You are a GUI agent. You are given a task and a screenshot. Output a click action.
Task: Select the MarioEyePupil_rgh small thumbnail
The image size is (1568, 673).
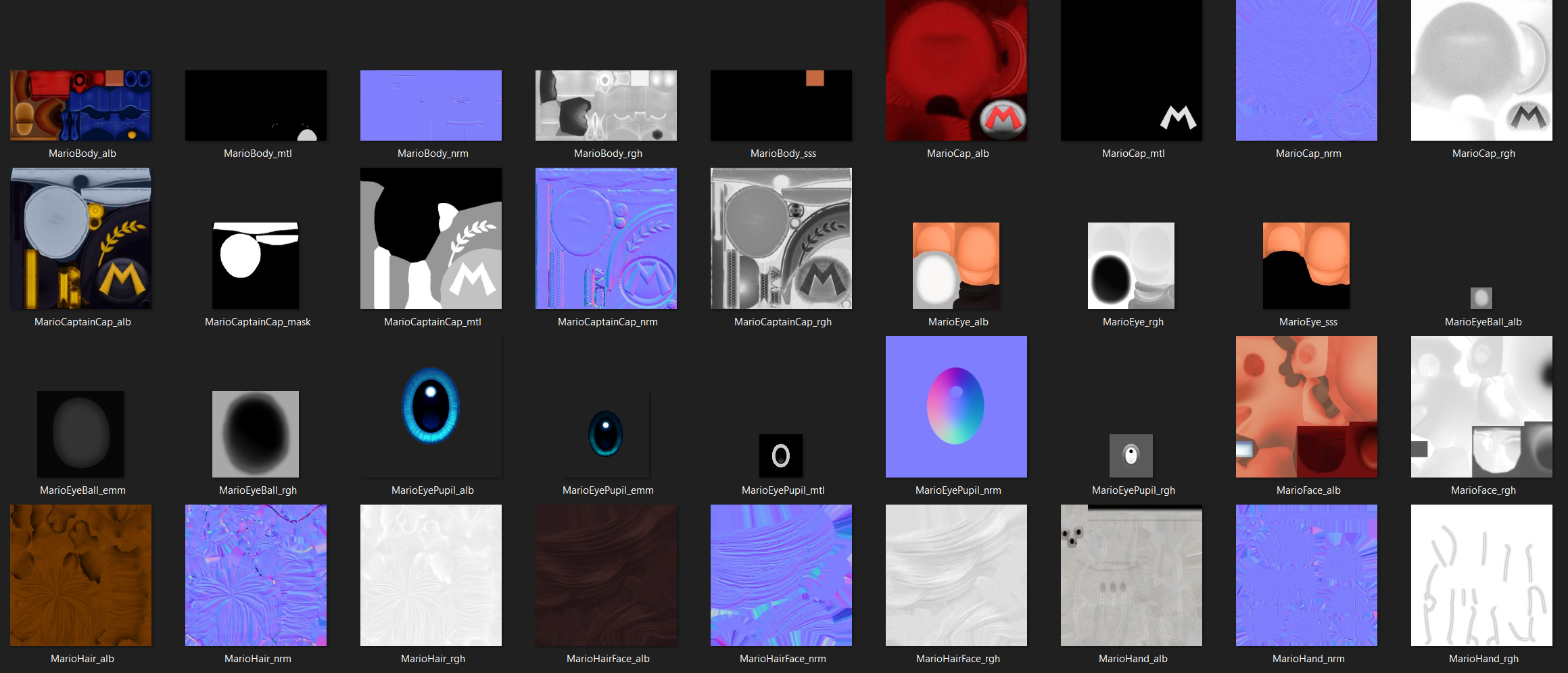click(x=1131, y=456)
